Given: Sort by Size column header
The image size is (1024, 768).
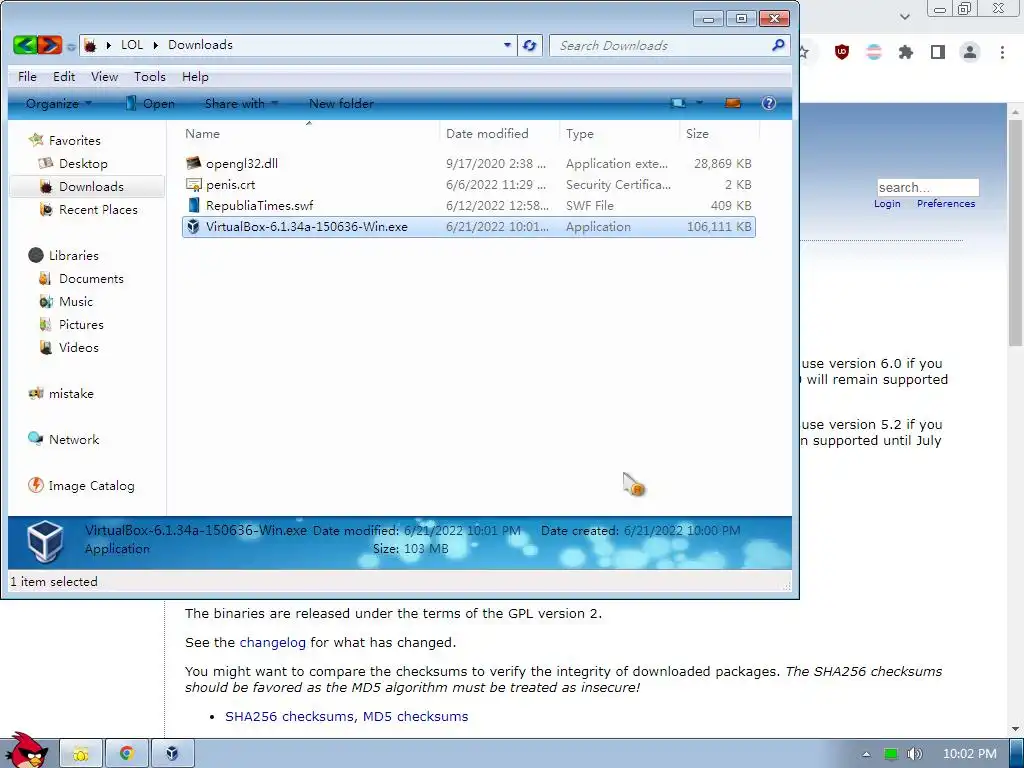Looking at the screenshot, I should 719,133.
